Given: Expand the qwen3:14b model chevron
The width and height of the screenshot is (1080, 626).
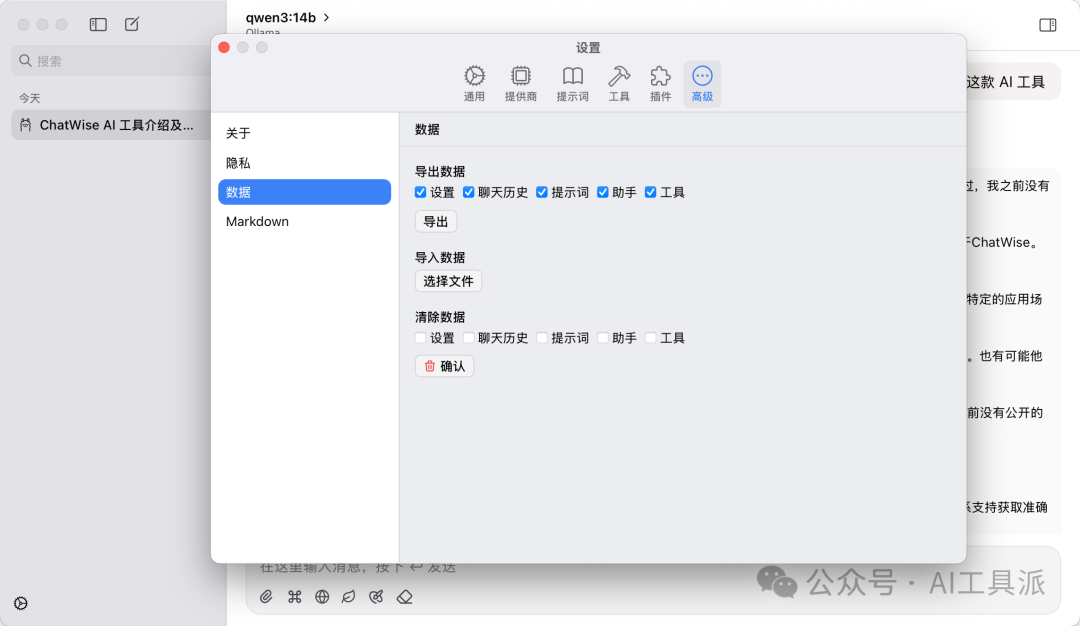Looking at the screenshot, I should coord(326,17).
